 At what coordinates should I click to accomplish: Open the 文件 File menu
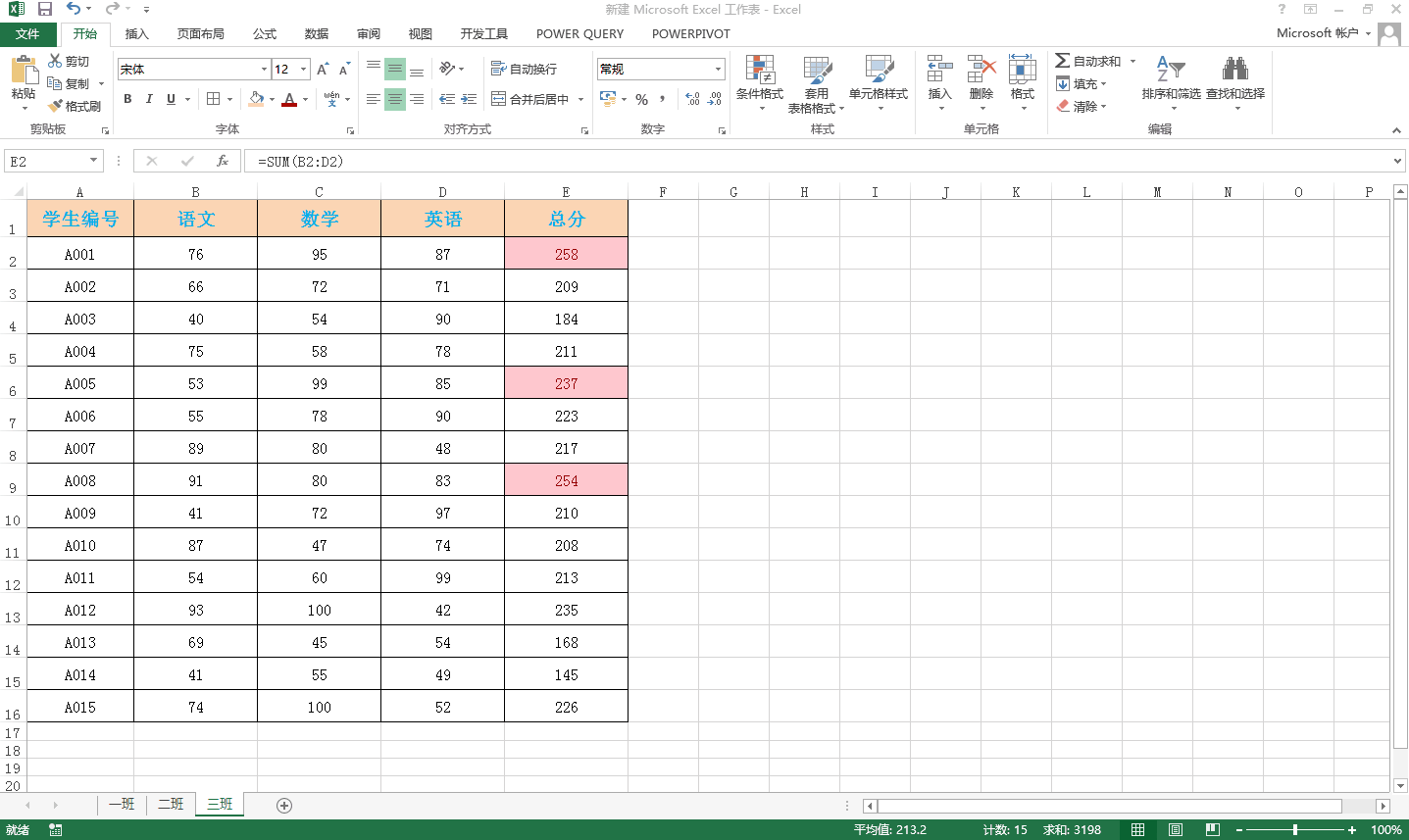[27, 34]
